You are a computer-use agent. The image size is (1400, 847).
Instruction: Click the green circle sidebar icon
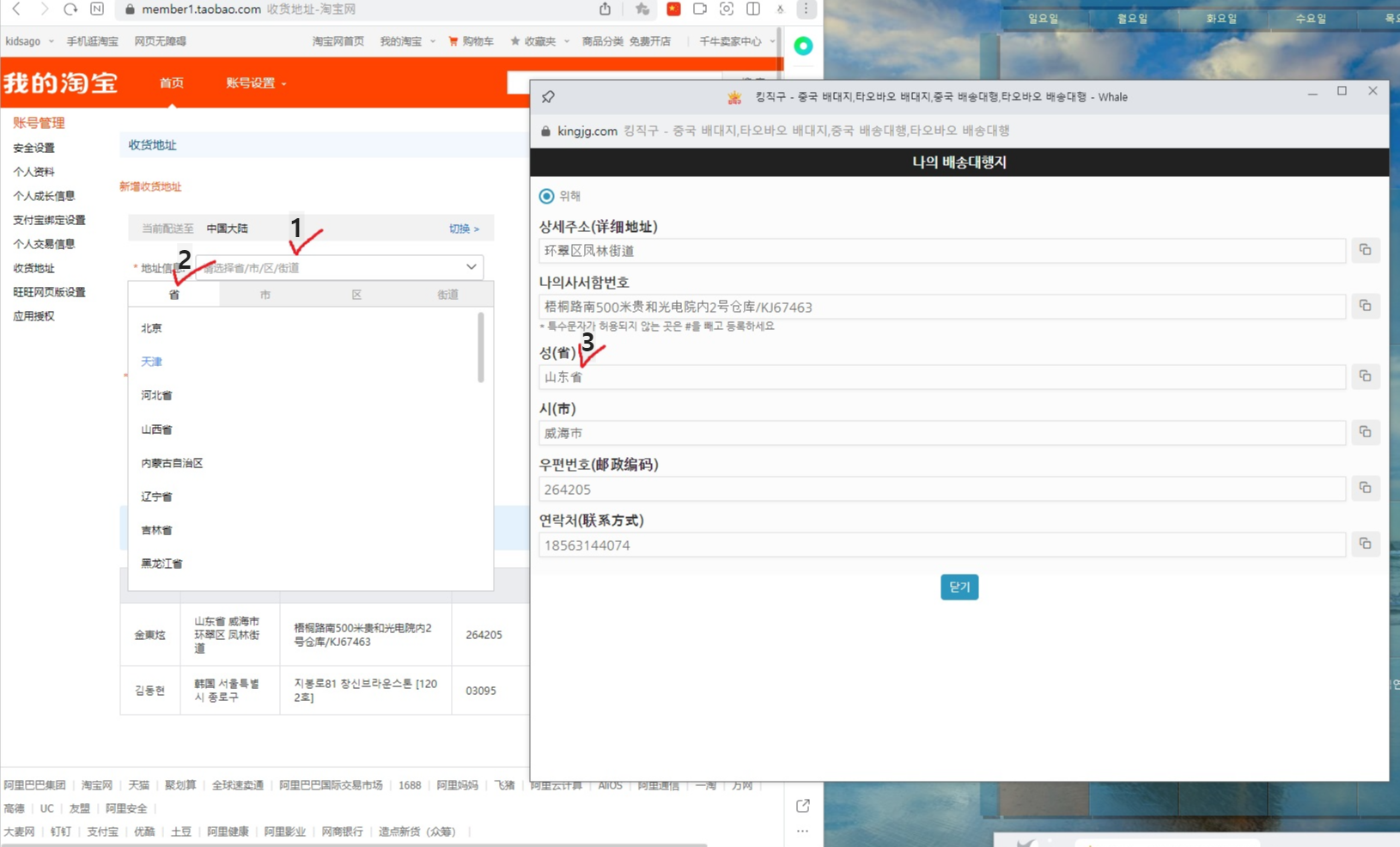pos(803,46)
